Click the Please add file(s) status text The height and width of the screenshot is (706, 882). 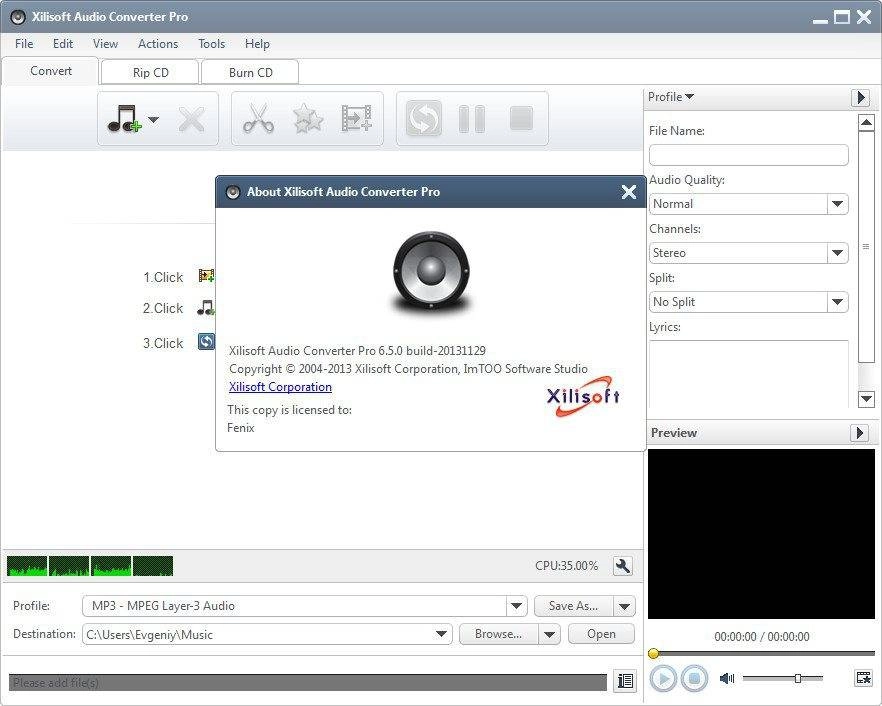coord(56,683)
